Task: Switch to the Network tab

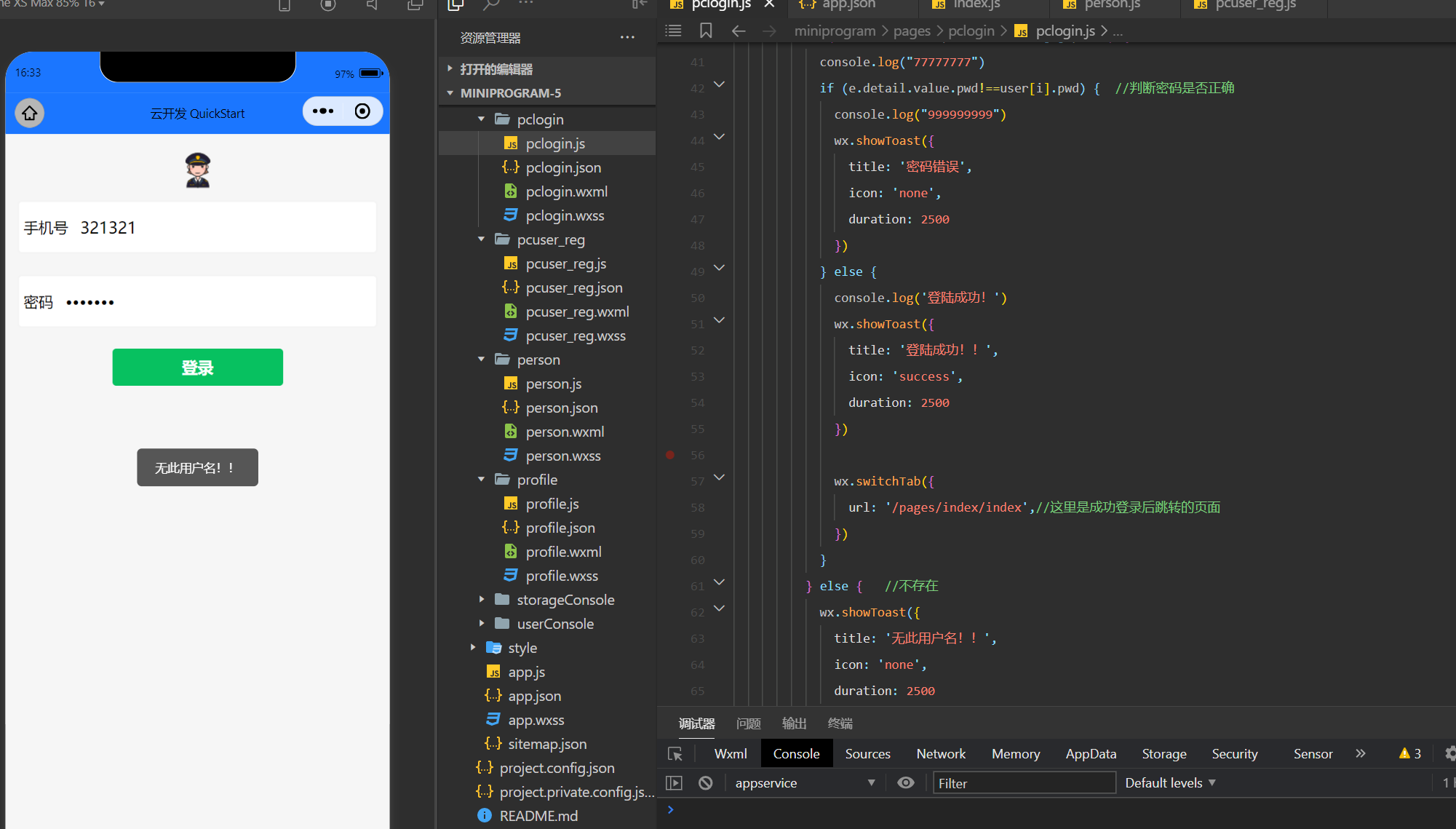Action: [x=940, y=754]
